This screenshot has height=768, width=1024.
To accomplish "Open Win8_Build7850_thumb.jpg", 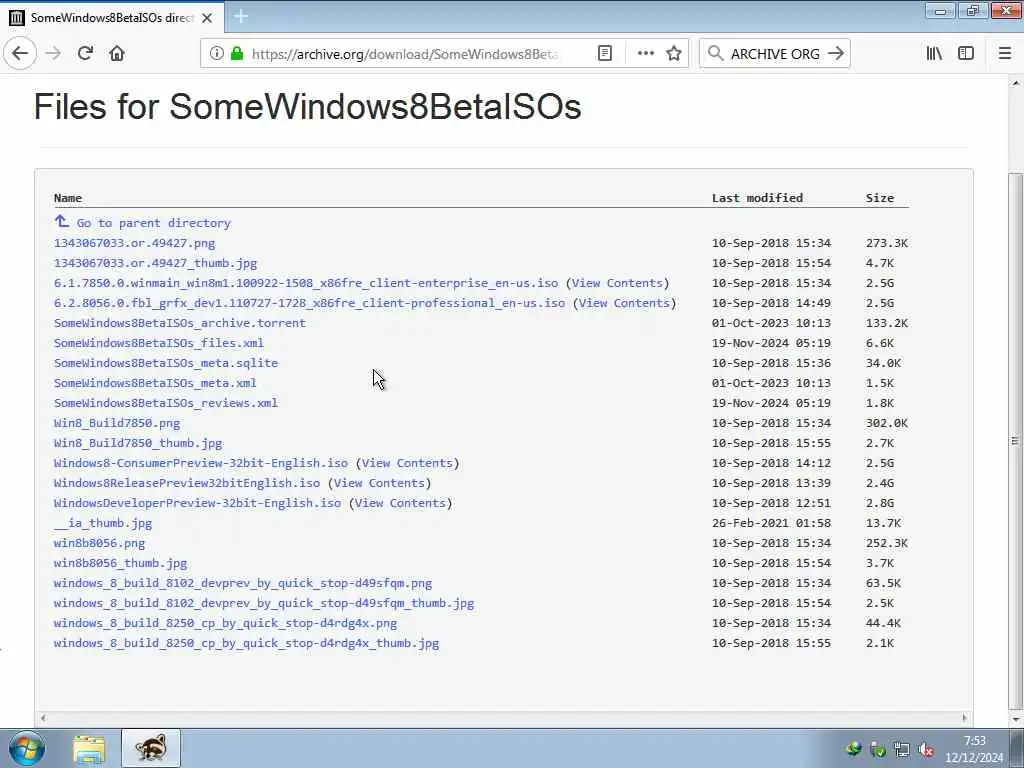I will tap(138, 443).
